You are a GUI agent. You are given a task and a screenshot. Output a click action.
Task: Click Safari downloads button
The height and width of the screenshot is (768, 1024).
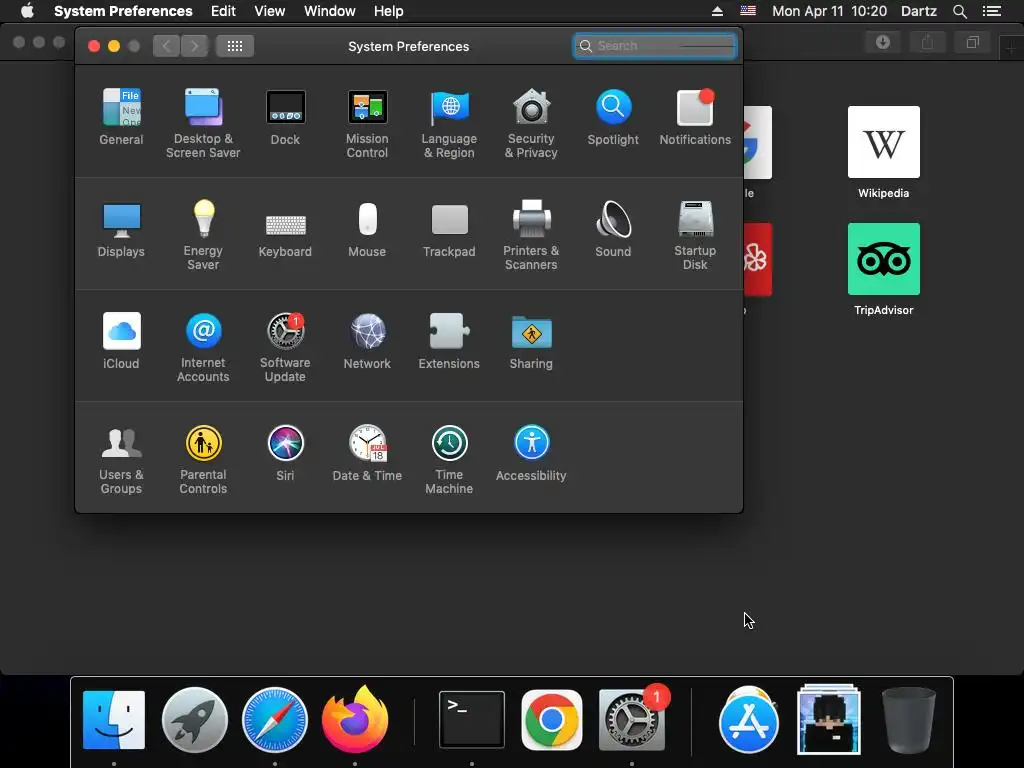point(883,42)
